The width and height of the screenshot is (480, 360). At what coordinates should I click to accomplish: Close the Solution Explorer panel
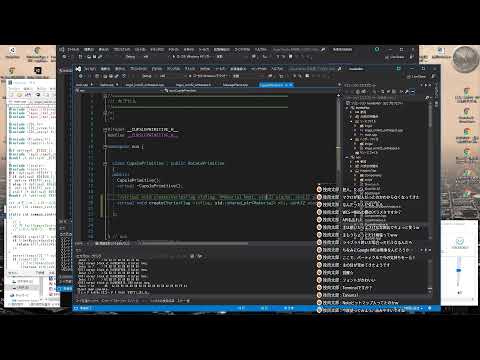pos(430,85)
